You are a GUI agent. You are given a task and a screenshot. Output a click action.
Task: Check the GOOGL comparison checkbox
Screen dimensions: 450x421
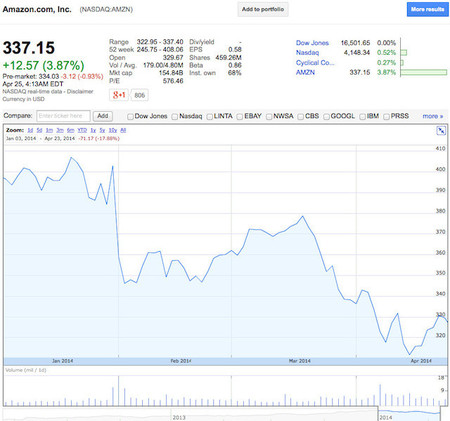point(326,116)
